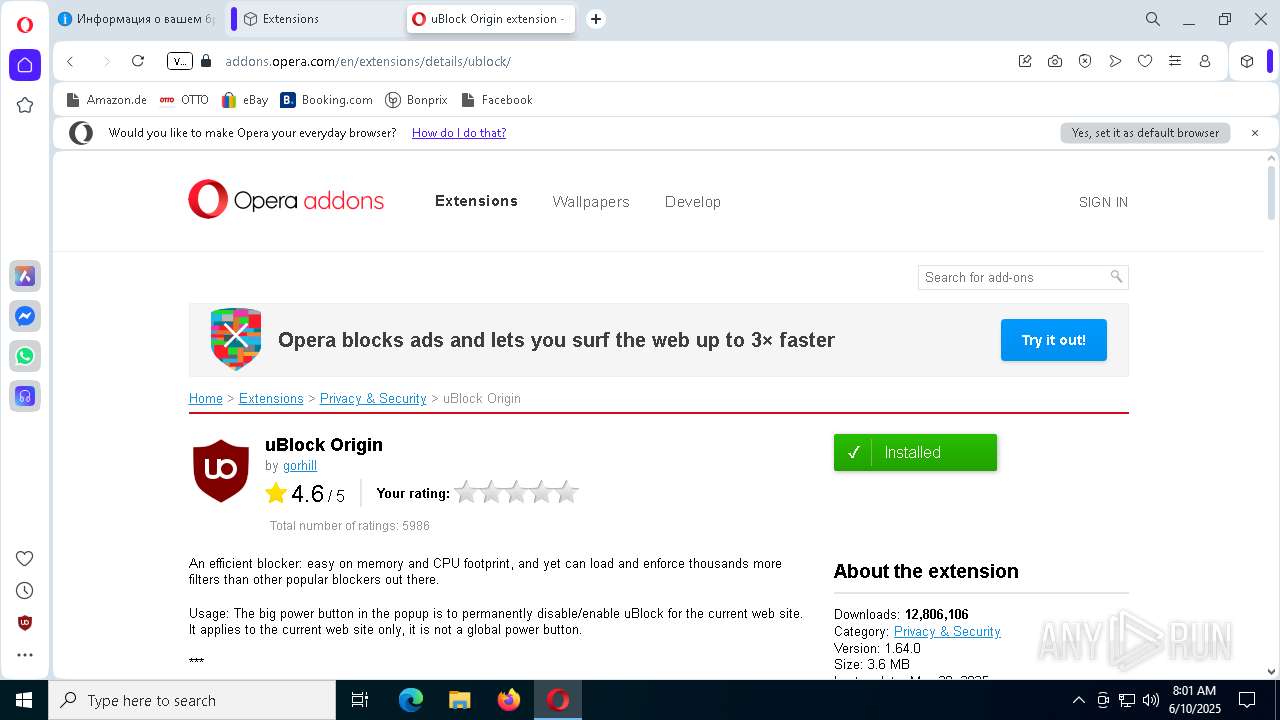1280x720 pixels.
Task: Add page to bookmarks heart icon
Action: [x=1145, y=61]
